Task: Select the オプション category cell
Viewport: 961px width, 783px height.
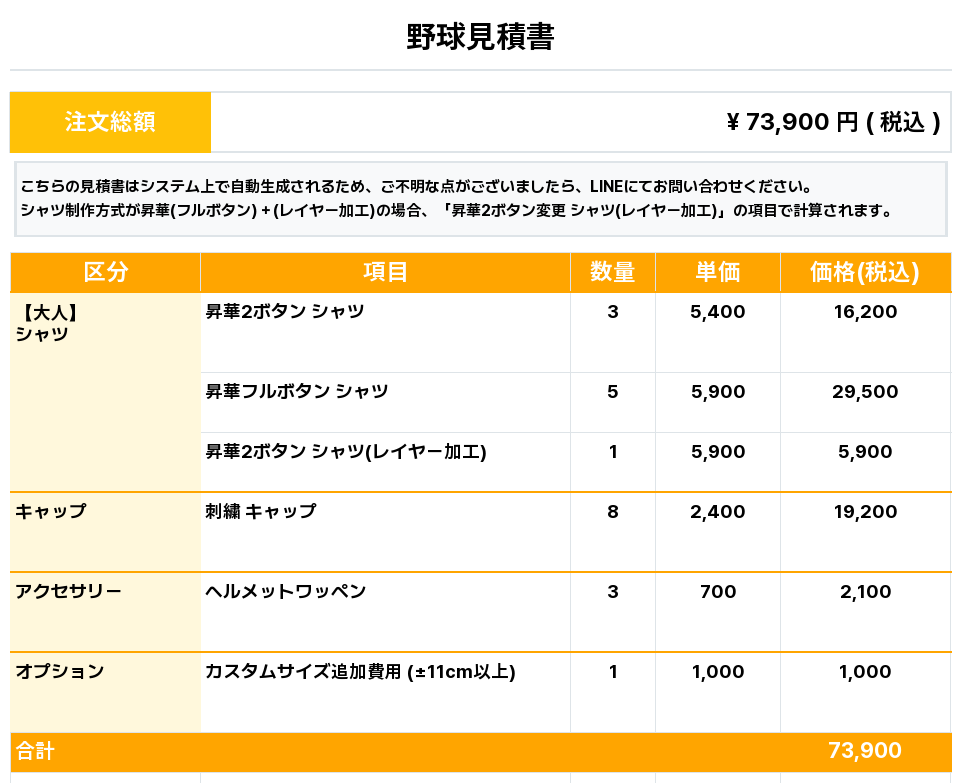Action: pyautogui.click(x=60, y=672)
